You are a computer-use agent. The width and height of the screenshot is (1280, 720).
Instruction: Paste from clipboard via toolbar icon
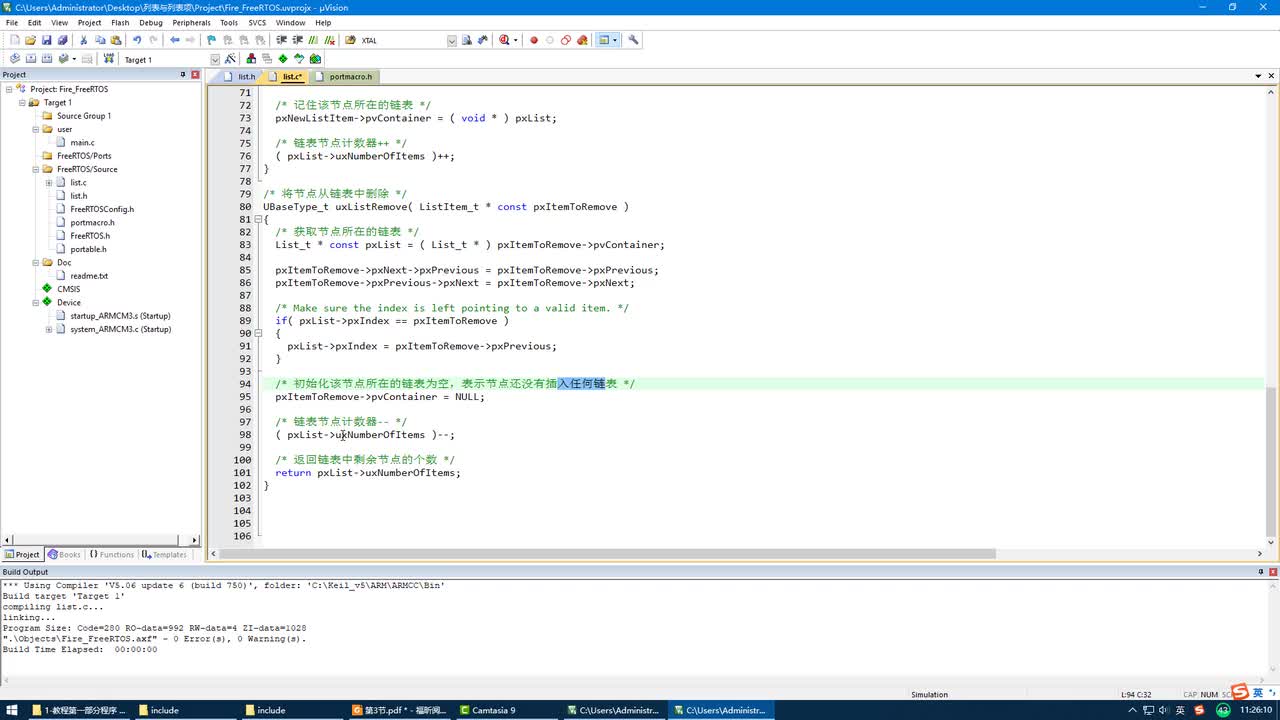pos(116,40)
